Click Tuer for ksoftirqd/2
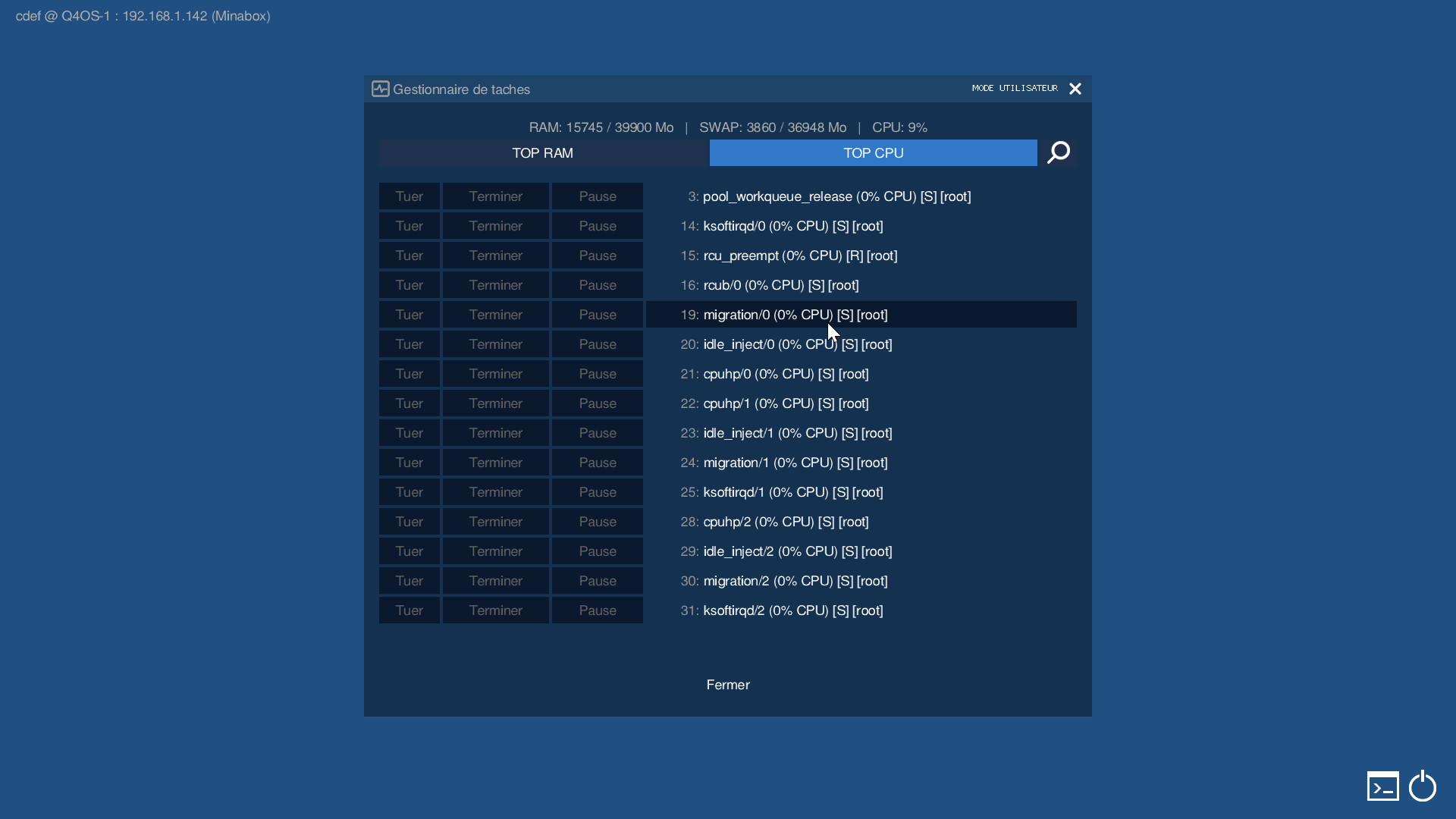 pyautogui.click(x=409, y=610)
